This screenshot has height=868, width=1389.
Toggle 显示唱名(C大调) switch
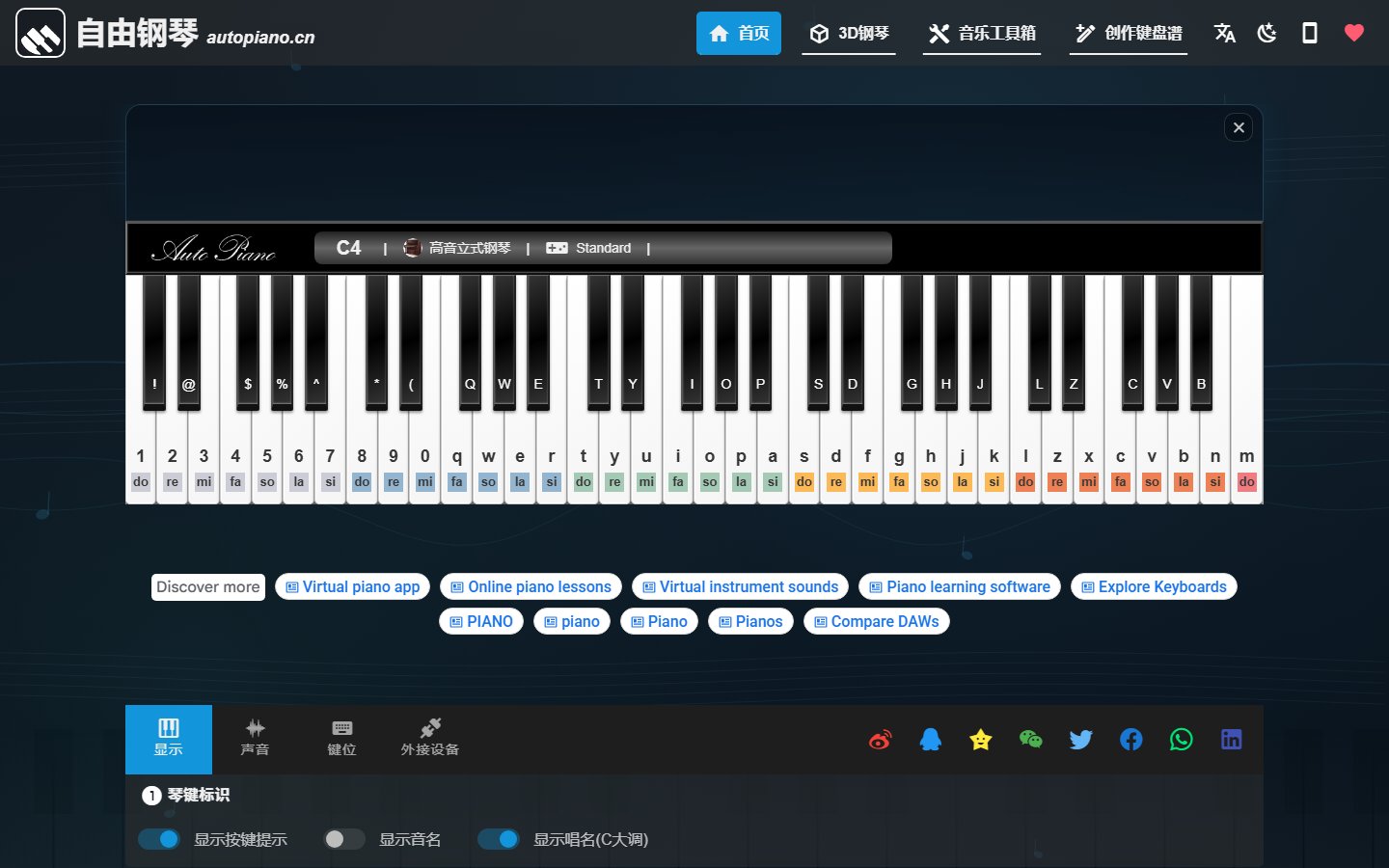[x=499, y=839]
